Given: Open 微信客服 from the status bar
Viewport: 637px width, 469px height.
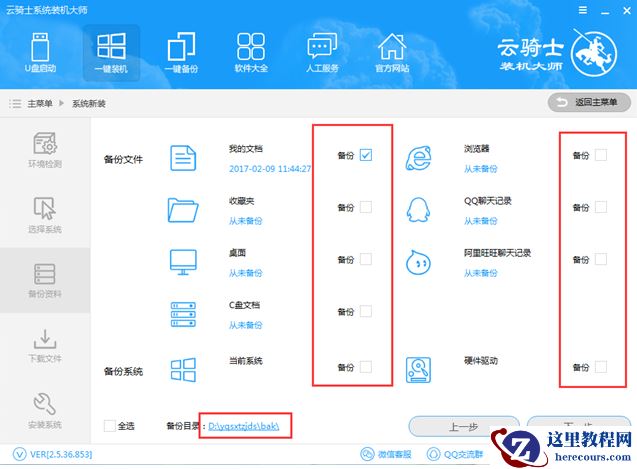Looking at the screenshot, I should (x=386, y=454).
